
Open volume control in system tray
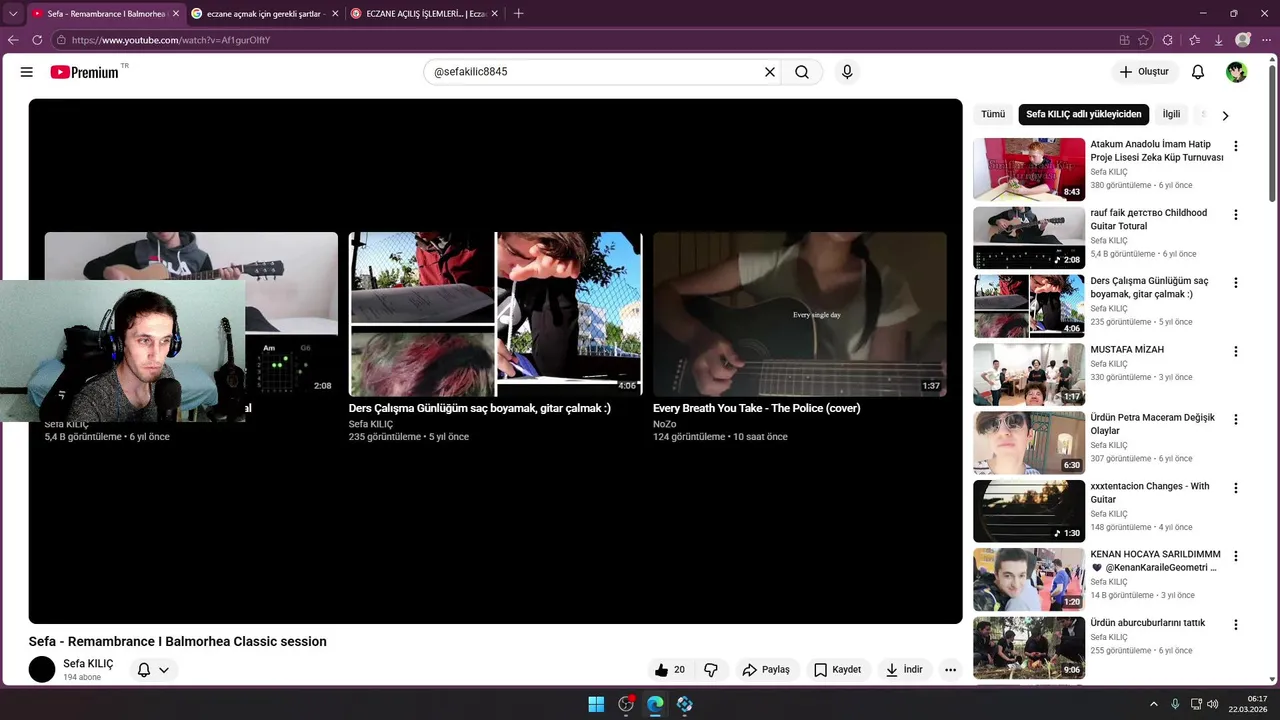point(1212,704)
